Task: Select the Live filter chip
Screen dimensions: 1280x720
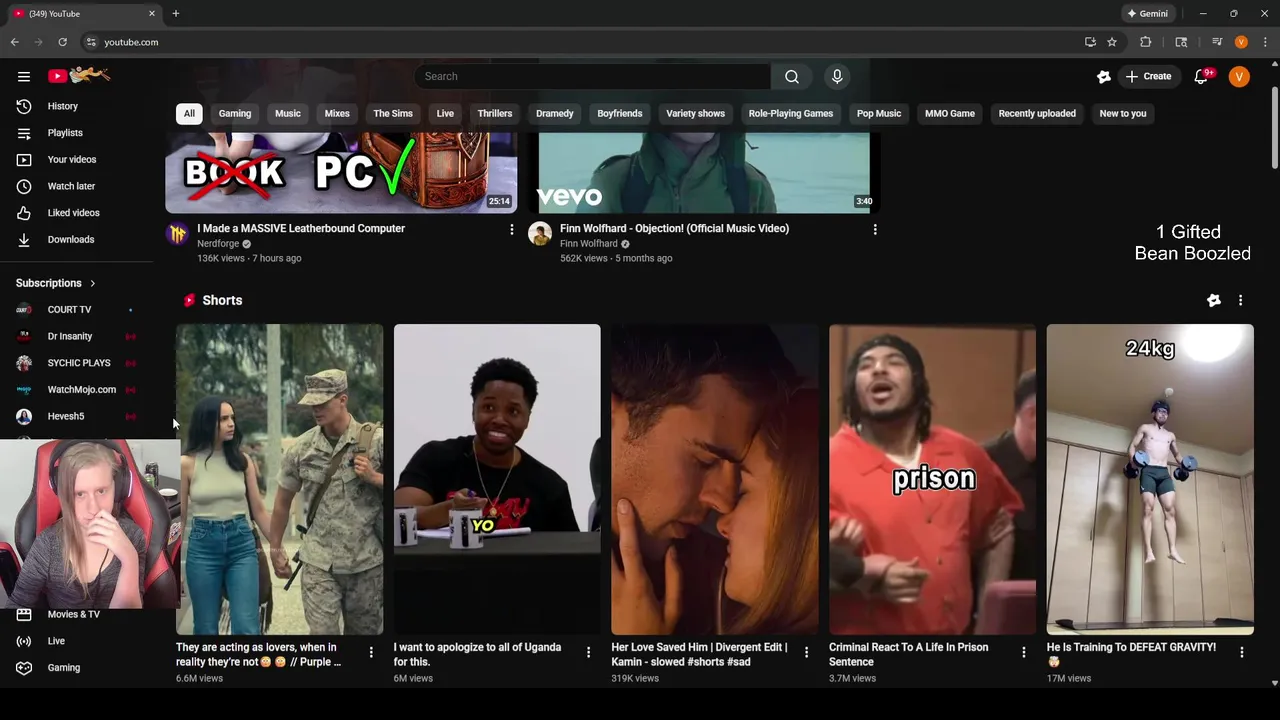Action: tap(445, 113)
